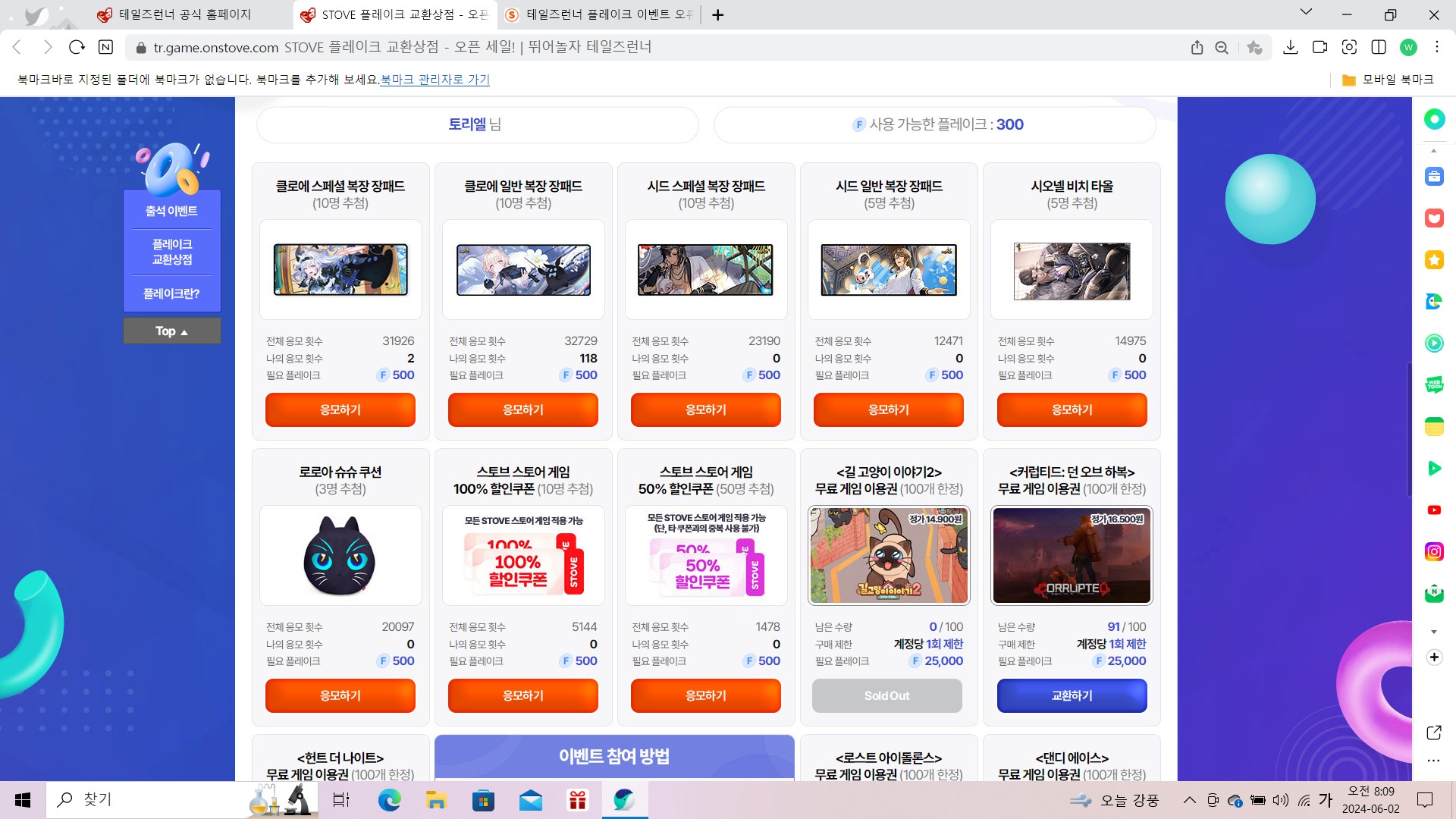Reload the page with the refresh icon
Viewport: 1456px width, 819px height.
coord(77,47)
